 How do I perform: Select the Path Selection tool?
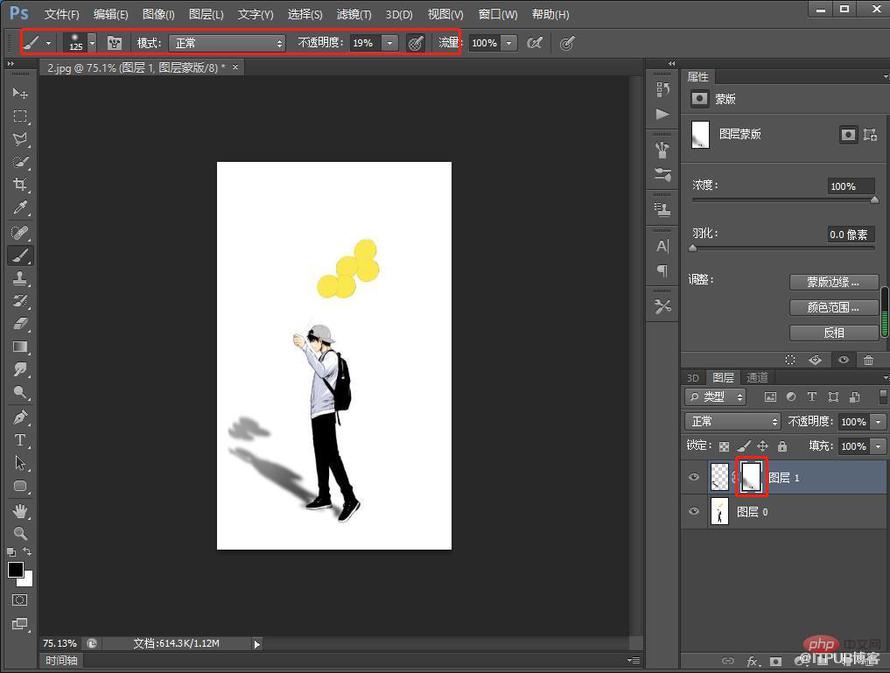click(x=20, y=463)
